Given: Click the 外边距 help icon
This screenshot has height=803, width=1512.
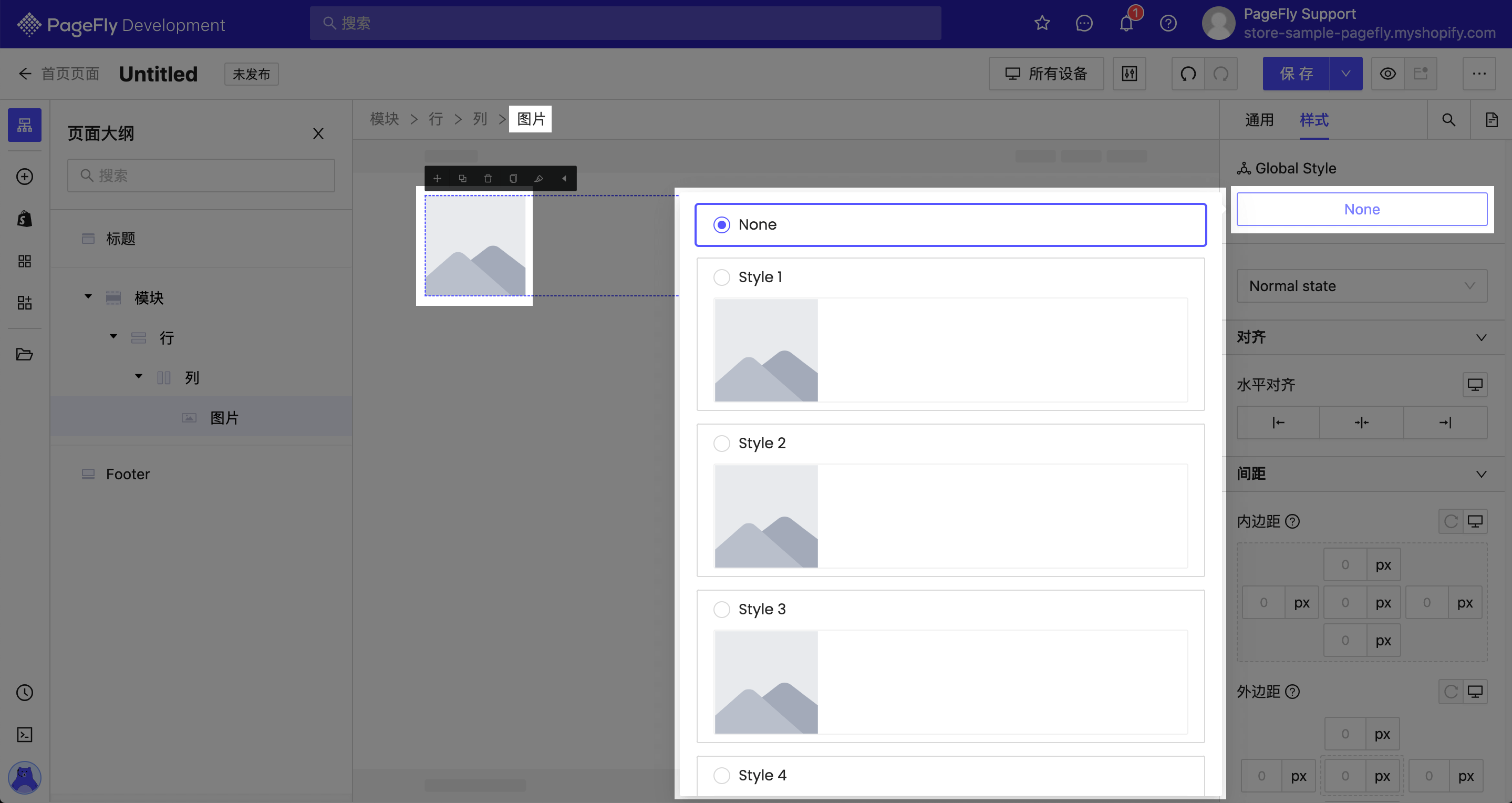Looking at the screenshot, I should [1292, 692].
